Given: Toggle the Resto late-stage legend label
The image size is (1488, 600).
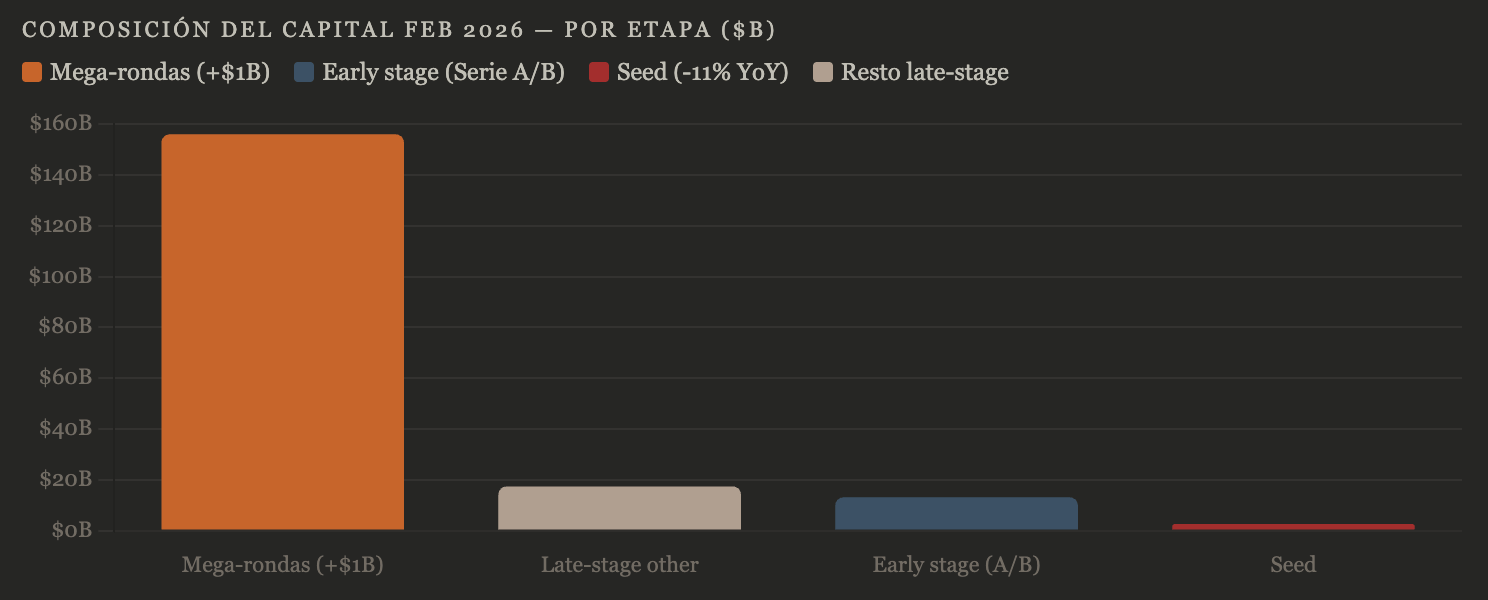Looking at the screenshot, I should tap(925, 72).
